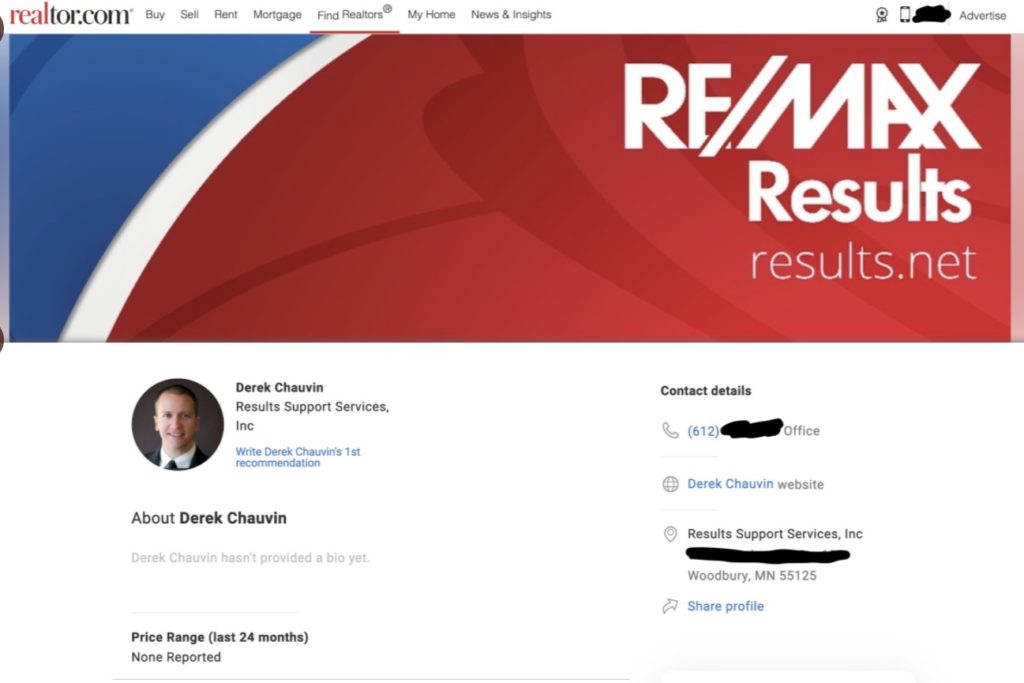1024x683 pixels.
Task: Select Find Realtors in the navigation
Action: [x=352, y=15]
